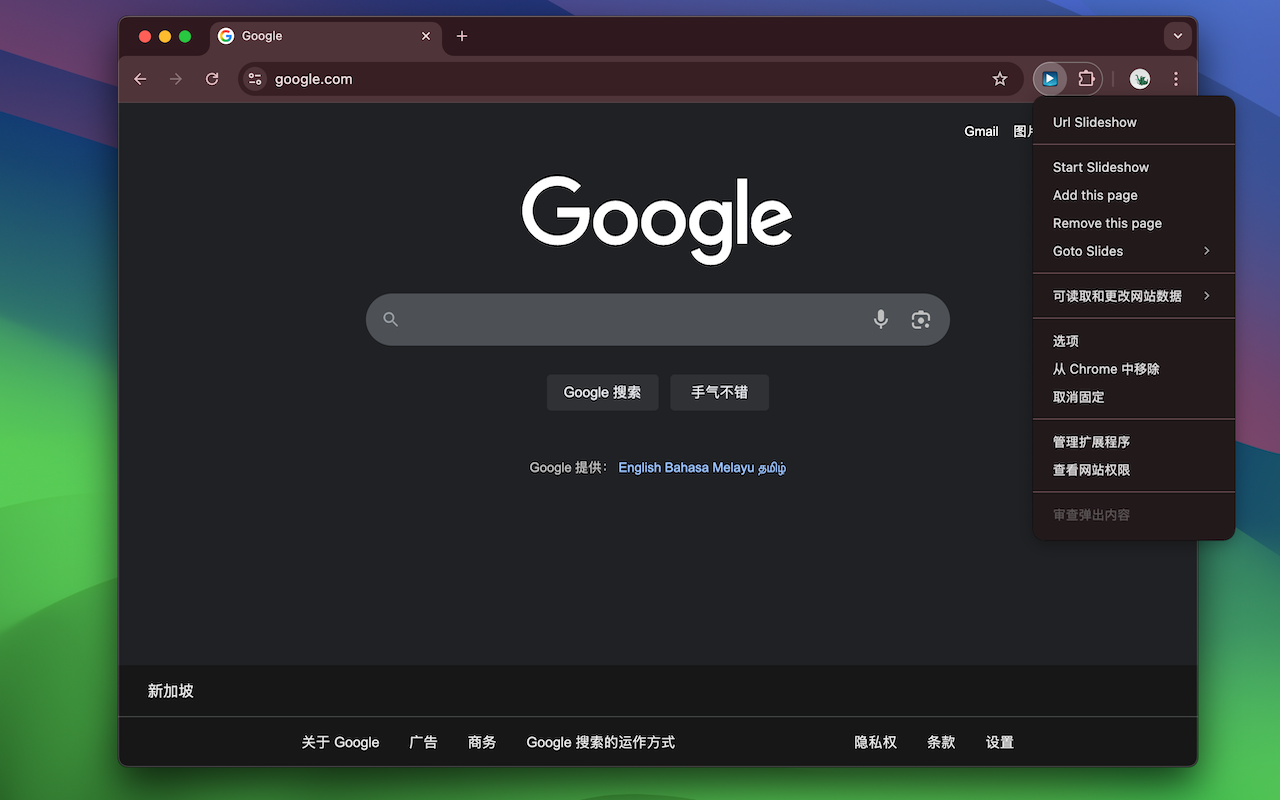Open Google 搜索的运作方式 link
The height and width of the screenshot is (800, 1280).
pos(600,742)
